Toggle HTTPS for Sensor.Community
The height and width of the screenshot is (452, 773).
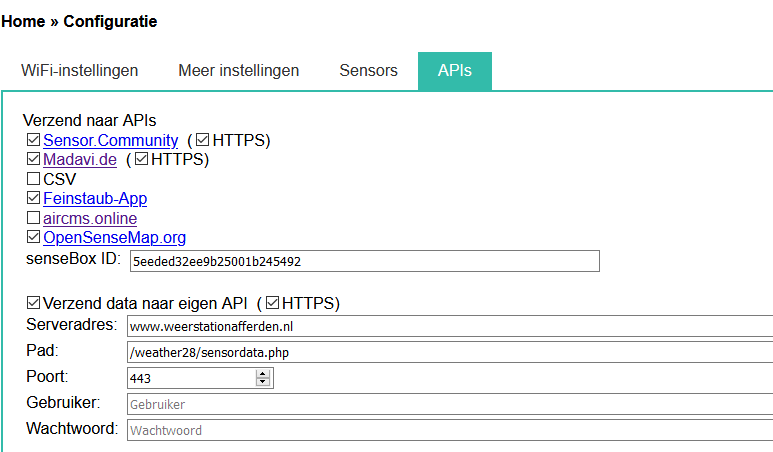[x=203, y=141]
